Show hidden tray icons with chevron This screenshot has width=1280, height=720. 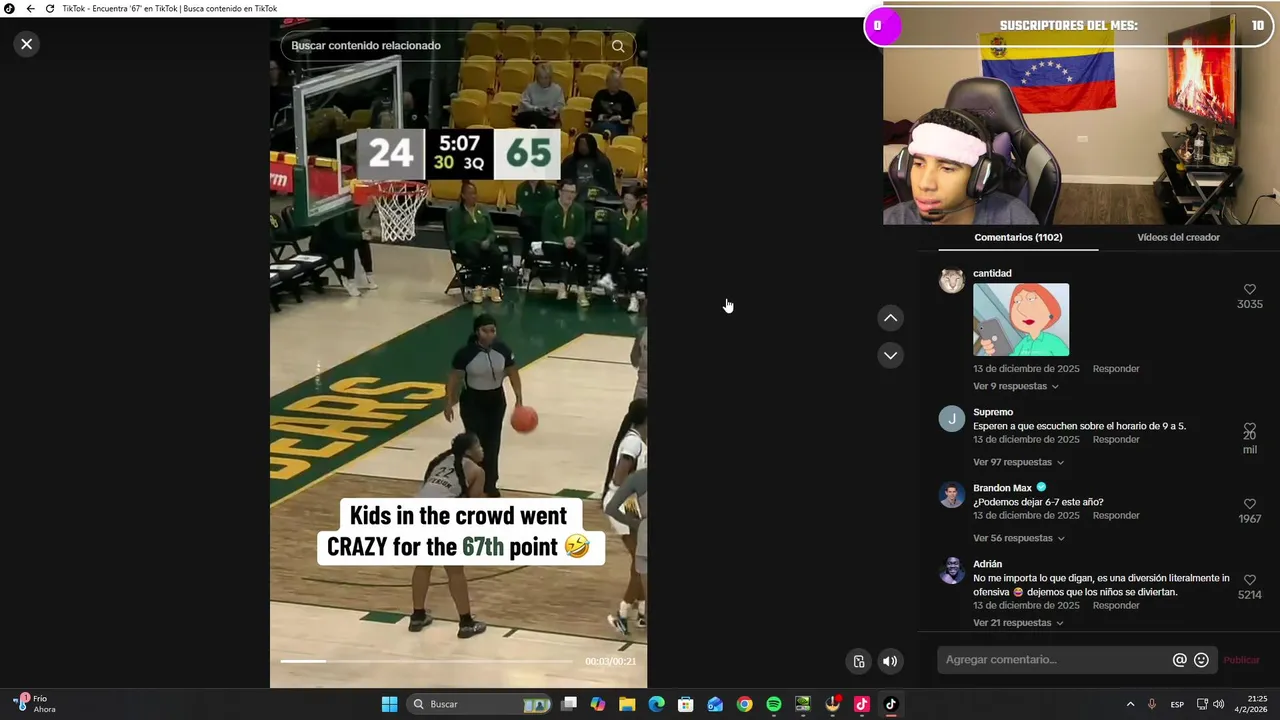click(x=1130, y=704)
